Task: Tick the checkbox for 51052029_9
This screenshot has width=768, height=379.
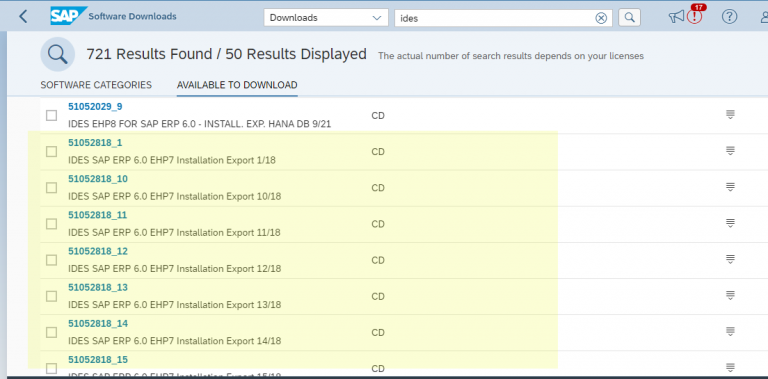Action: click(51, 116)
